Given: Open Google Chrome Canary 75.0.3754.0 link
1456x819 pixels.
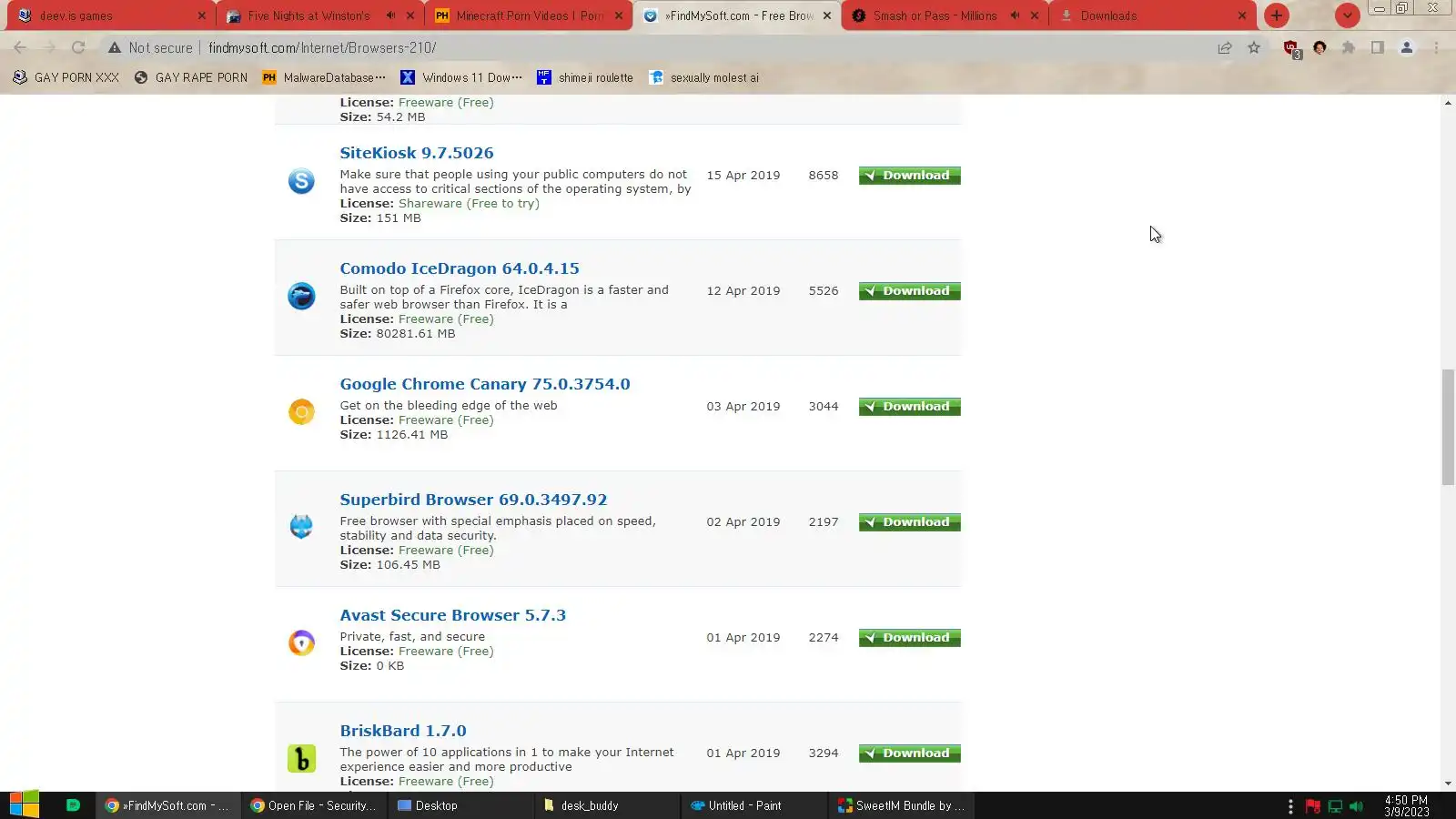Looking at the screenshot, I should pos(485,384).
